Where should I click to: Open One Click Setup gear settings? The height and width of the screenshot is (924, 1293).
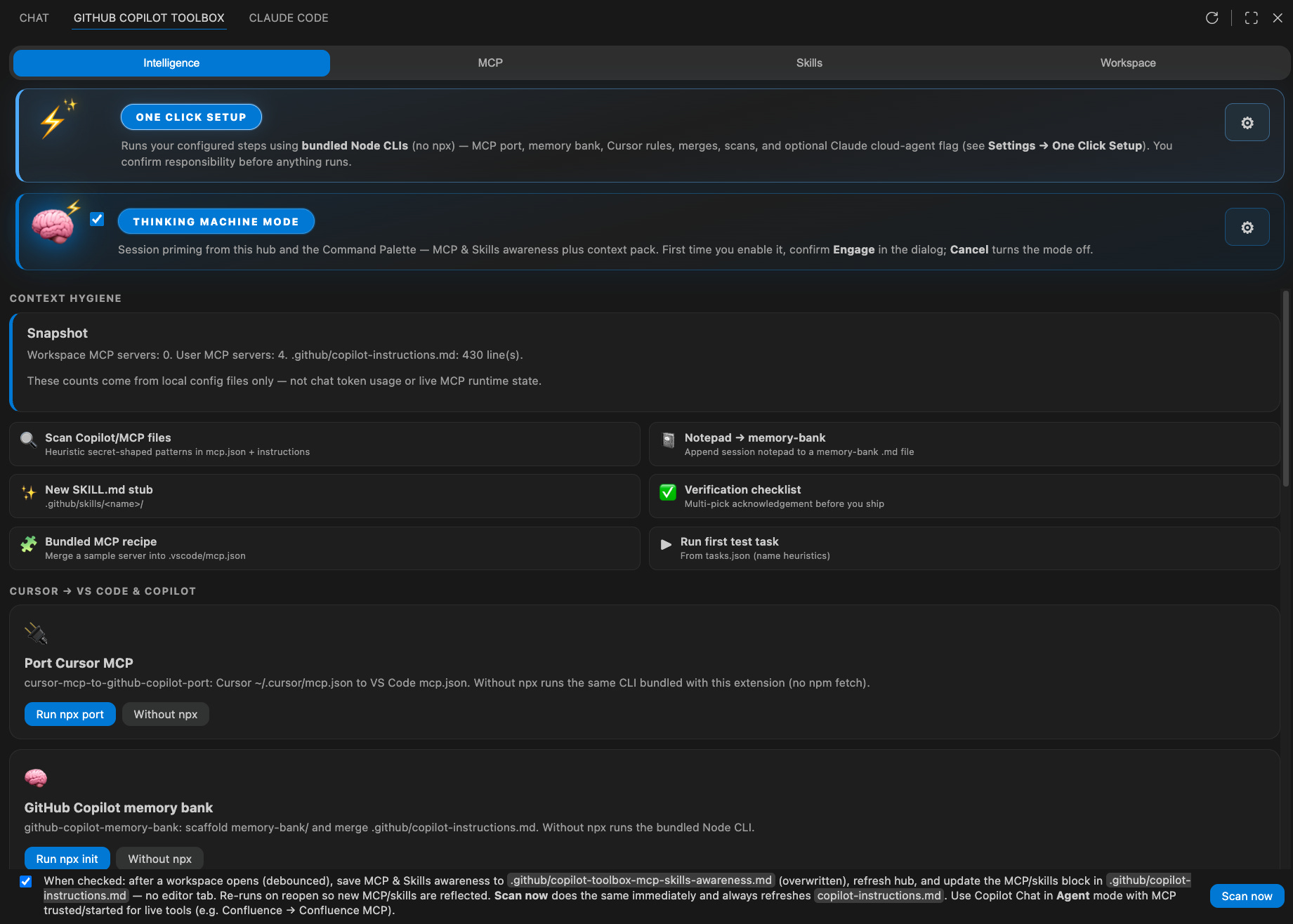[x=1247, y=123]
